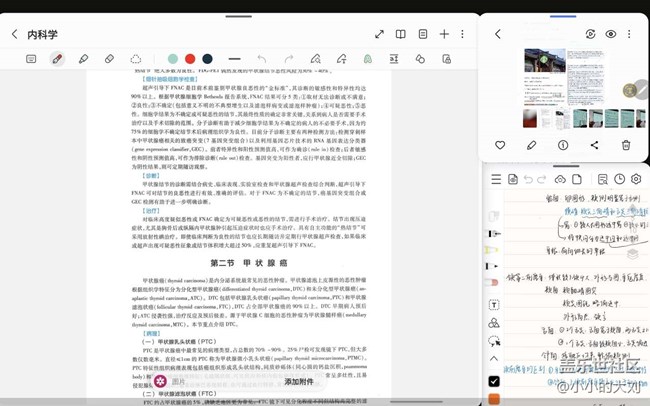The image size is (650, 406).
Task: Activate the lasso selection tool
Action: tap(136, 59)
